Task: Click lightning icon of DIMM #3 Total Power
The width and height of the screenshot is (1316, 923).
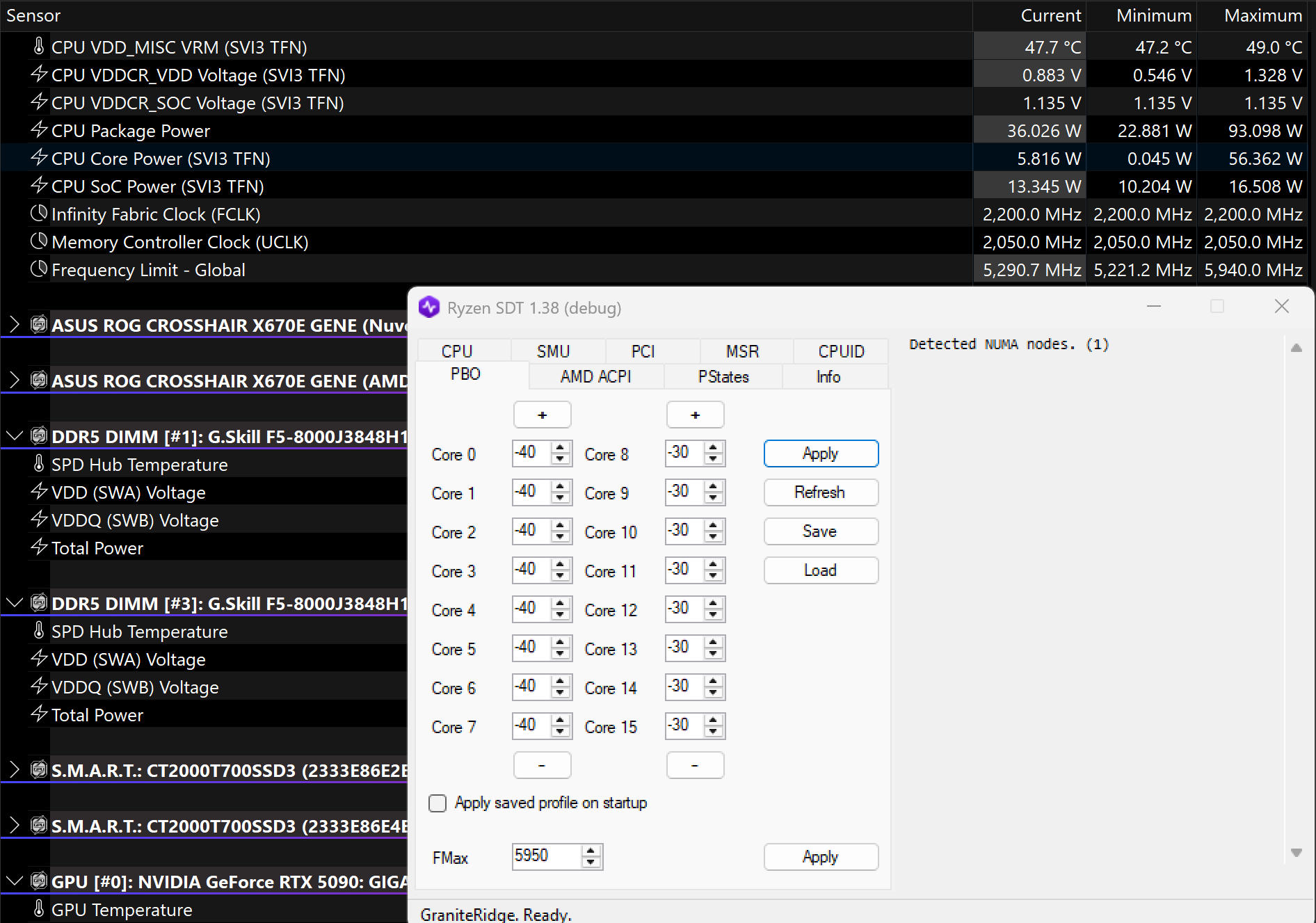Action: pyautogui.click(x=39, y=714)
